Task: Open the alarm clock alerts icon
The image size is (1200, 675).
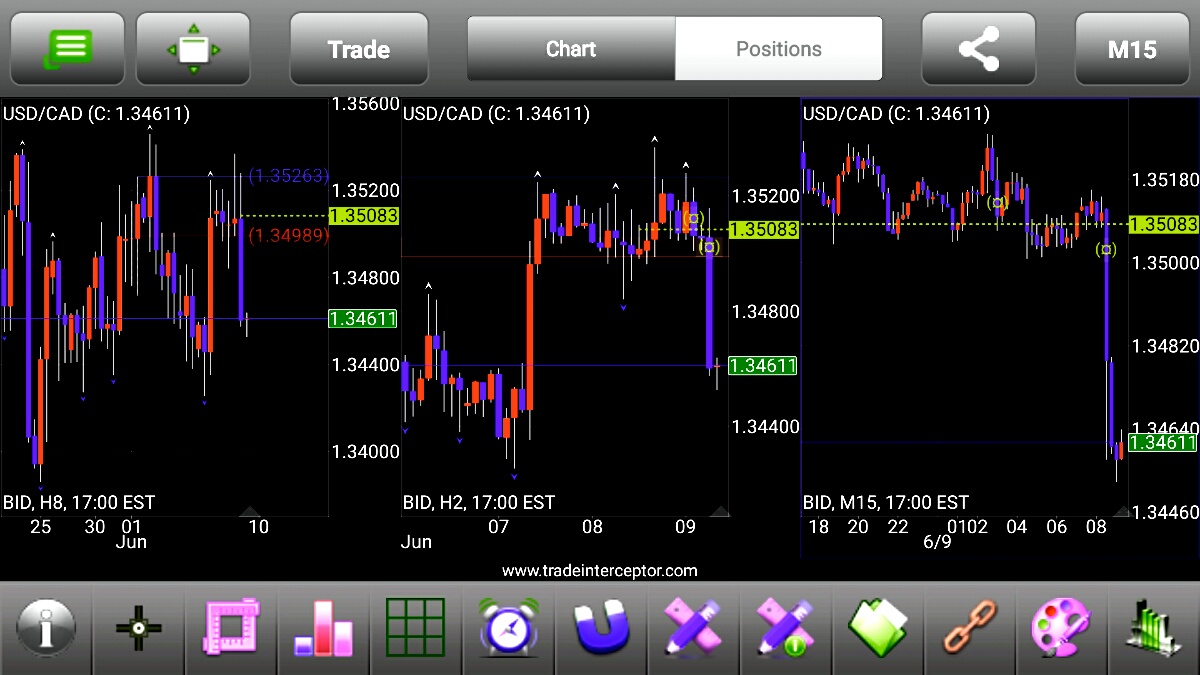Action: coord(509,629)
